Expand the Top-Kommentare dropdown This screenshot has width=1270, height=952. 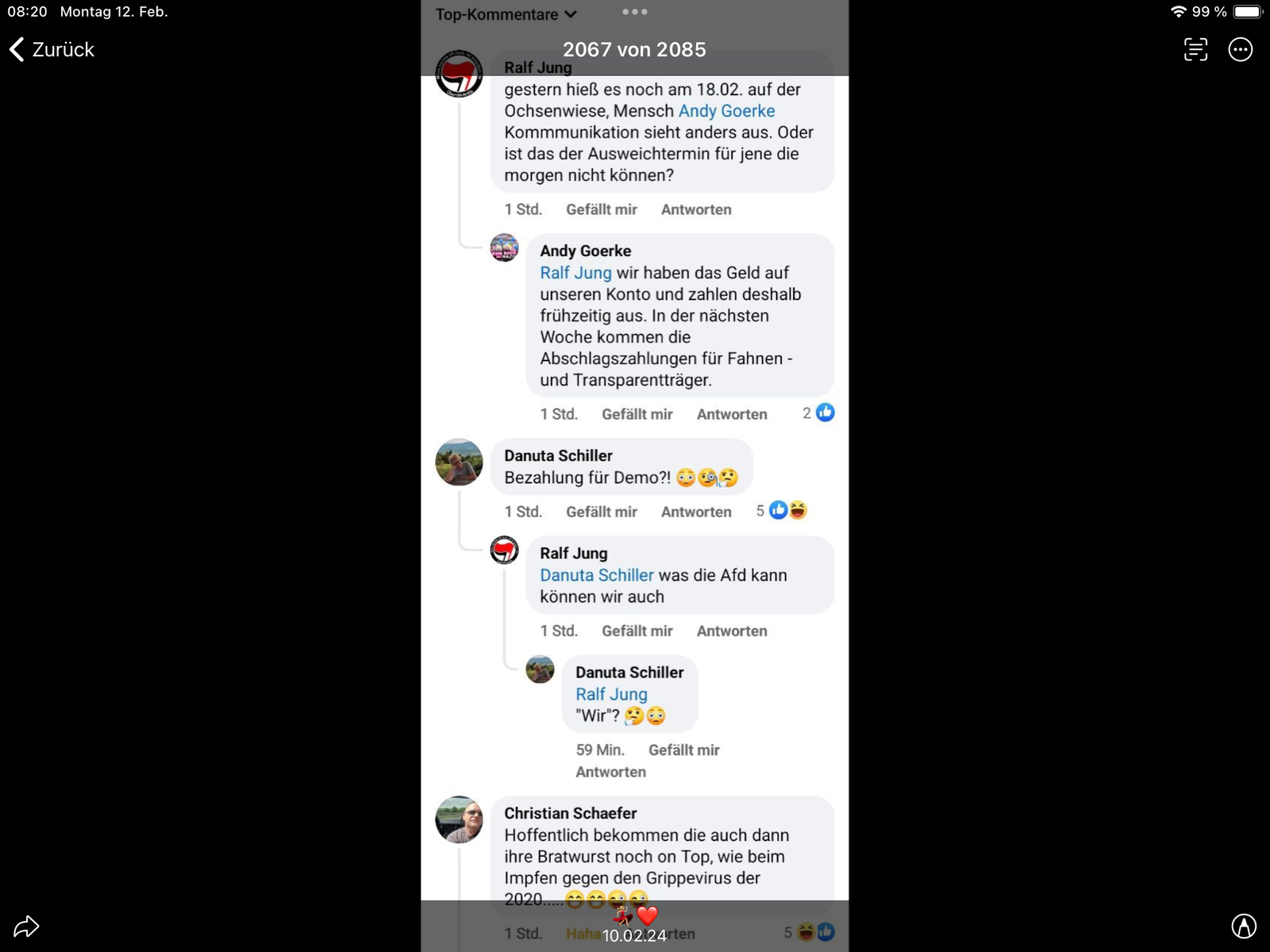click(506, 14)
